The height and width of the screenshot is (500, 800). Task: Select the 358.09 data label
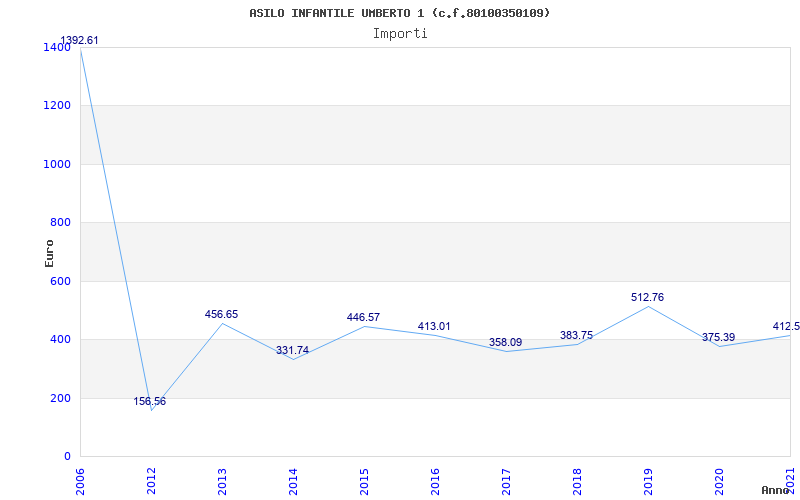[x=506, y=342]
